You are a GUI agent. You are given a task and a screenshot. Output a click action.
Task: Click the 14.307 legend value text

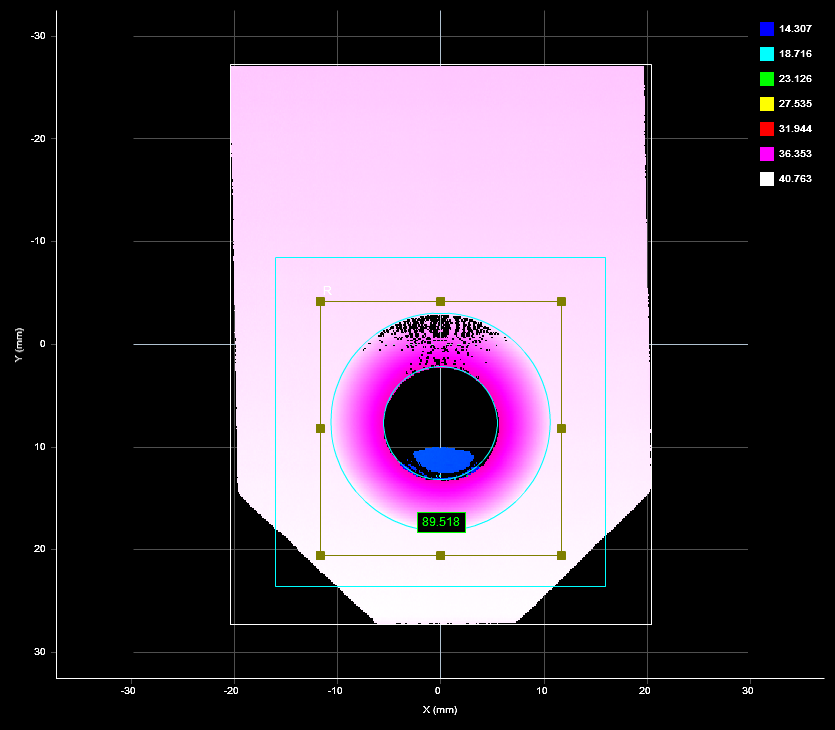795,29
